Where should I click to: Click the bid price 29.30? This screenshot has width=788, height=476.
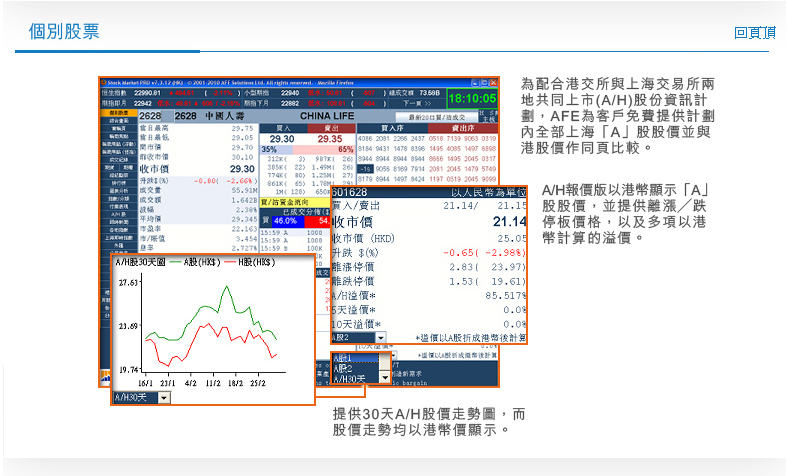[x=282, y=139]
